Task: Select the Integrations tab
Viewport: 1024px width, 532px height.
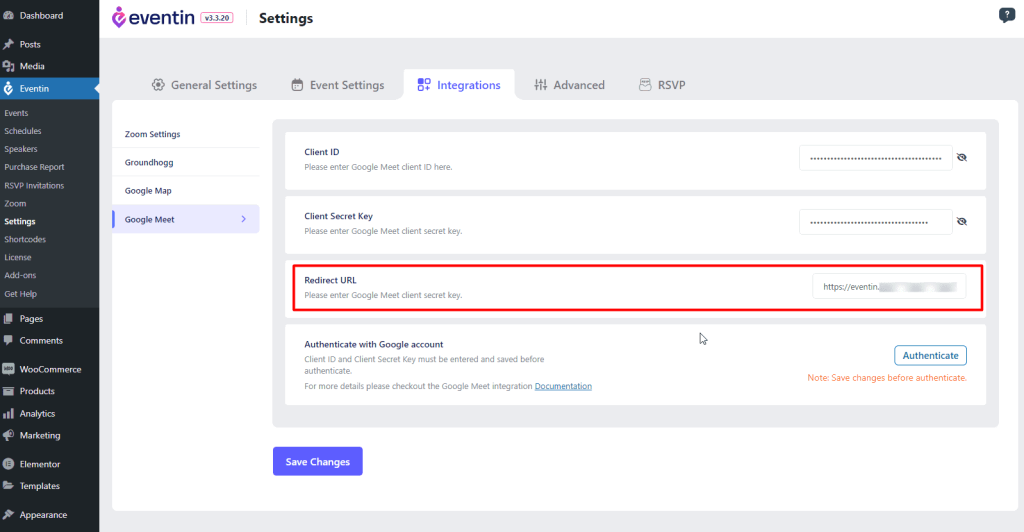Action: point(459,85)
